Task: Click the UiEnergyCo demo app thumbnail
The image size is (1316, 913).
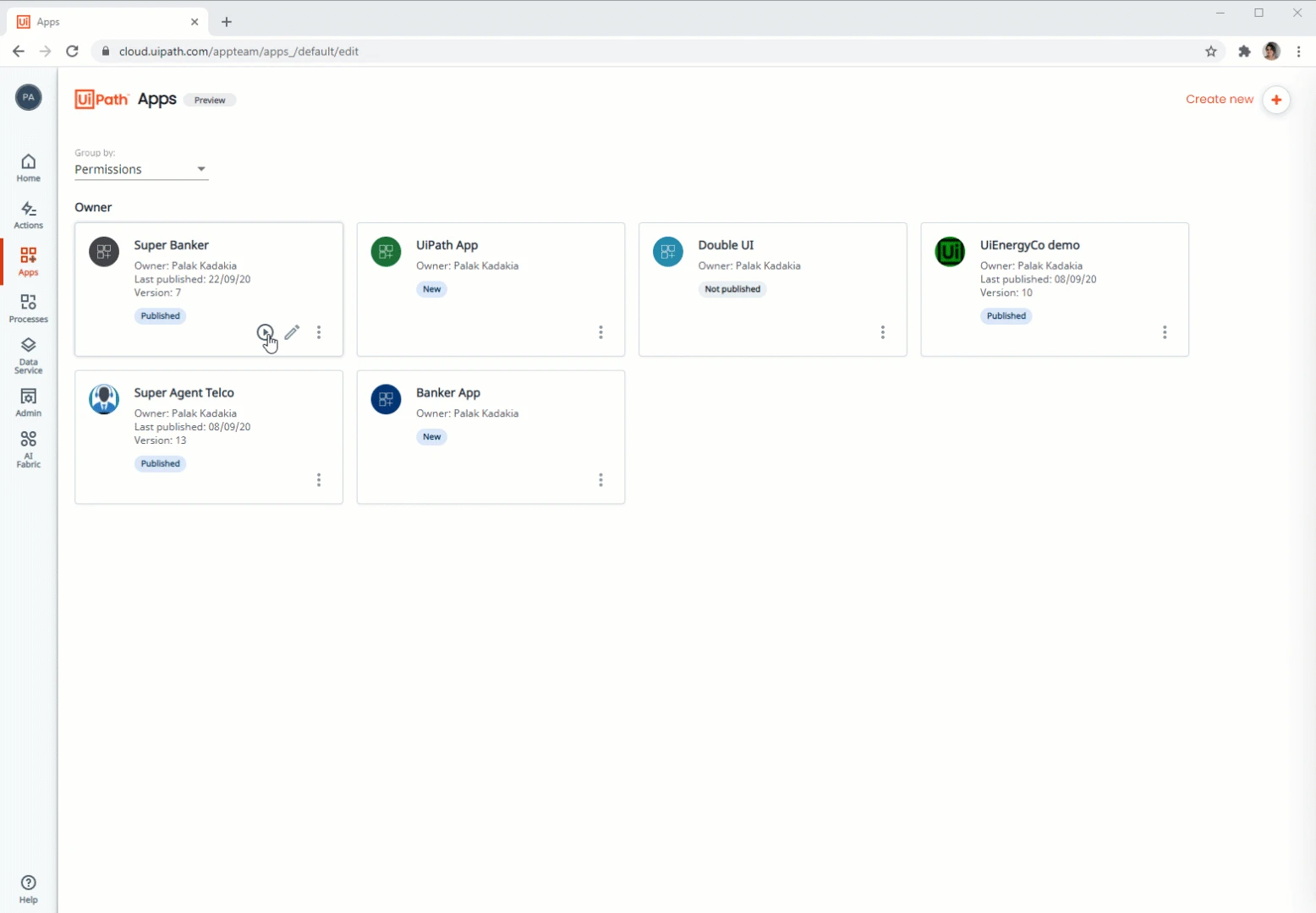Action: (950, 252)
